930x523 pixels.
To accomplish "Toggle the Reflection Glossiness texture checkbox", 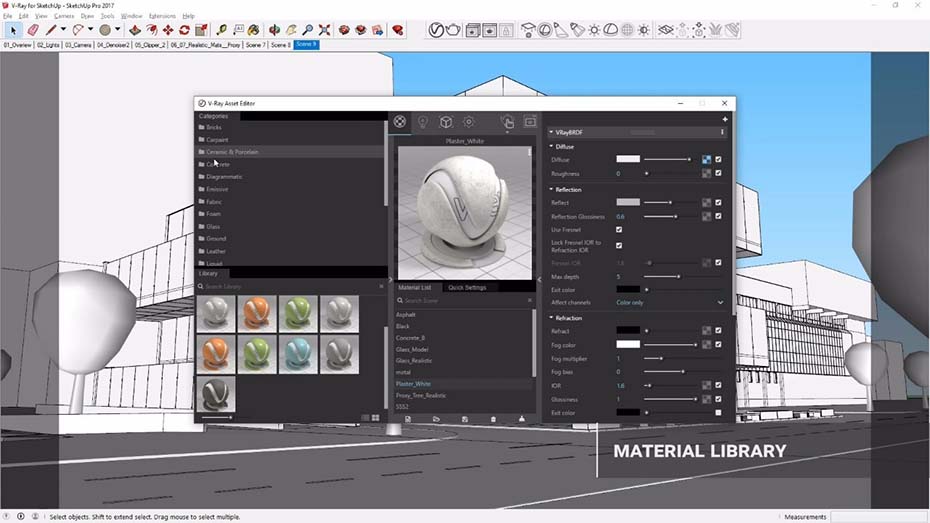I will pyautogui.click(x=718, y=216).
